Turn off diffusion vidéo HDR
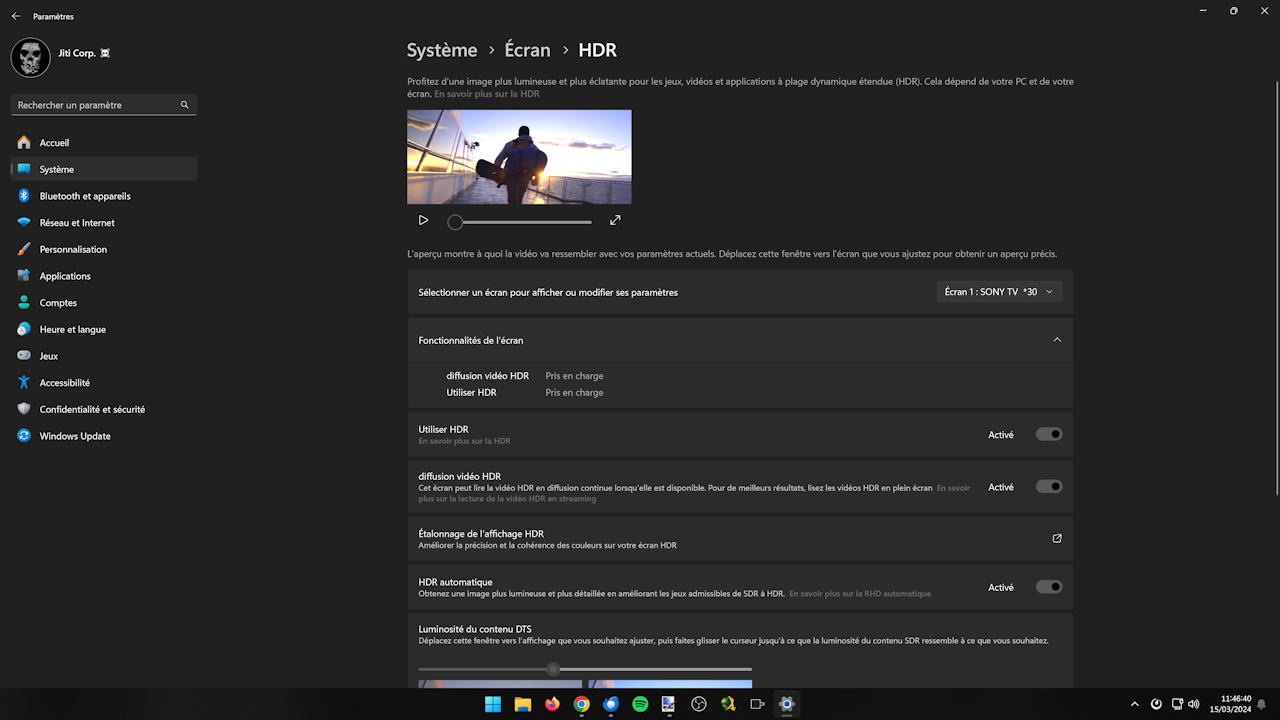The height and width of the screenshot is (720, 1280). (x=1048, y=486)
